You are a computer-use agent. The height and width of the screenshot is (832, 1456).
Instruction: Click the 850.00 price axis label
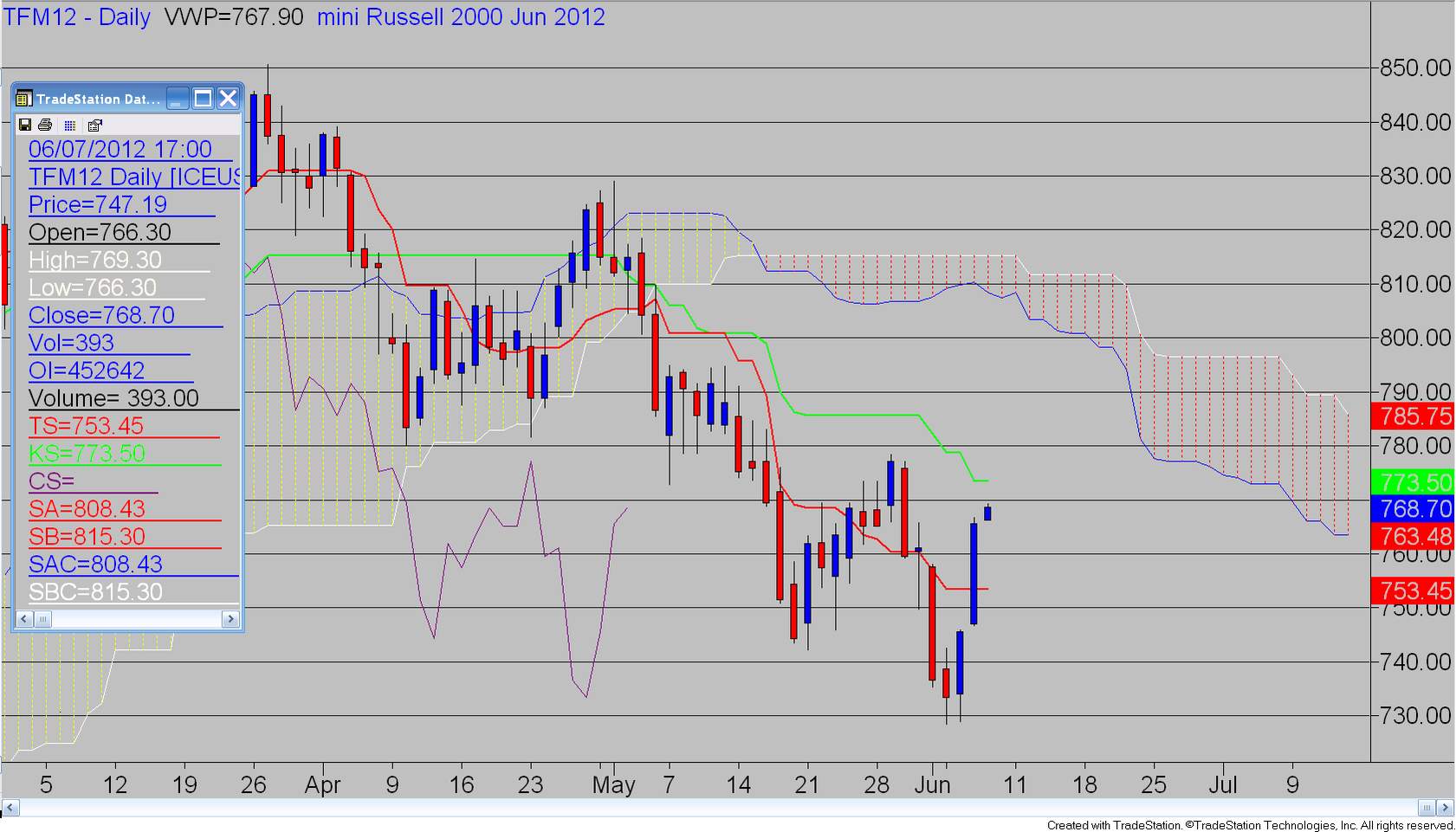1415,68
